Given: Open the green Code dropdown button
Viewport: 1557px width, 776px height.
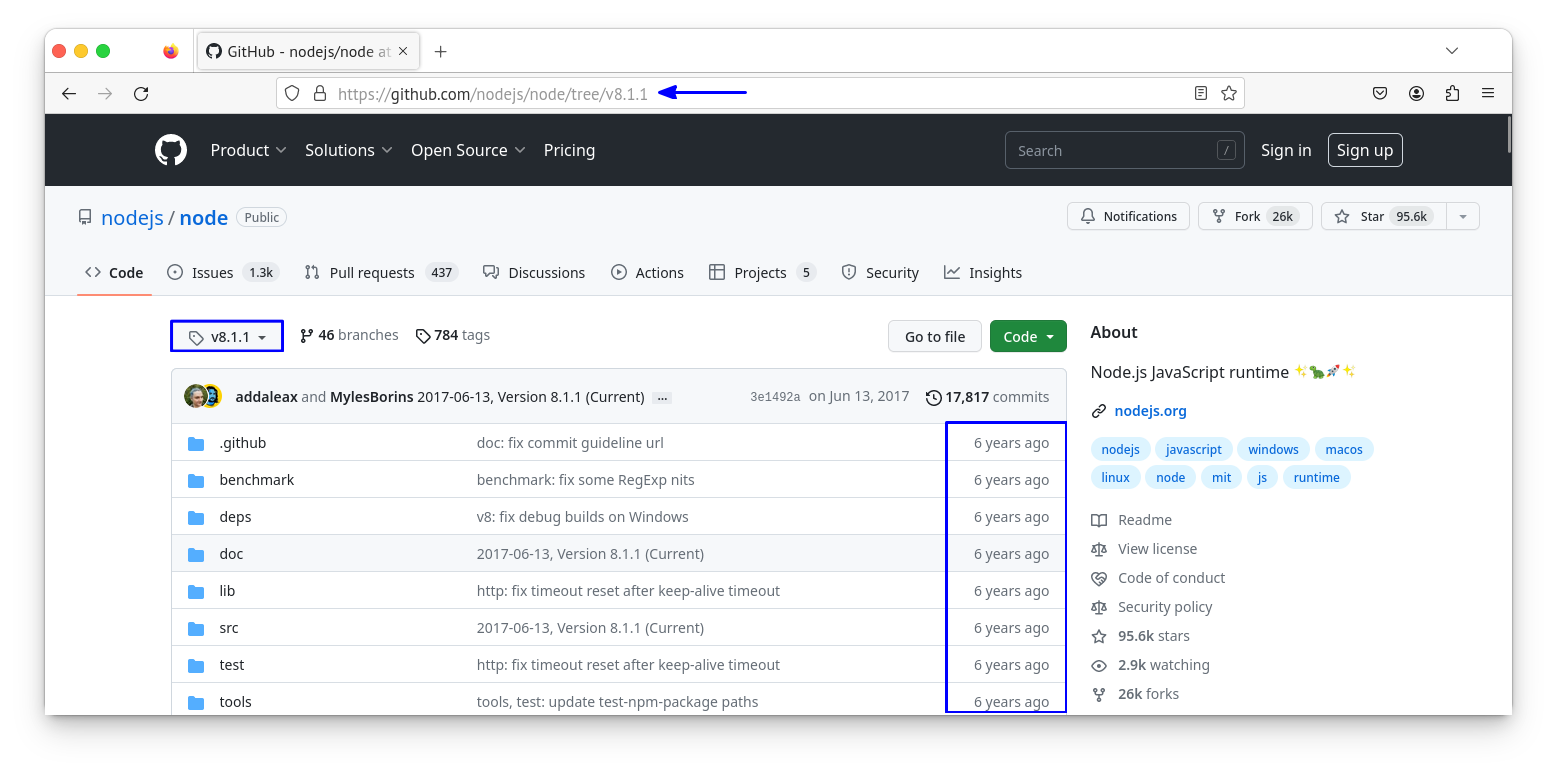Looking at the screenshot, I should [x=1028, y=336].
